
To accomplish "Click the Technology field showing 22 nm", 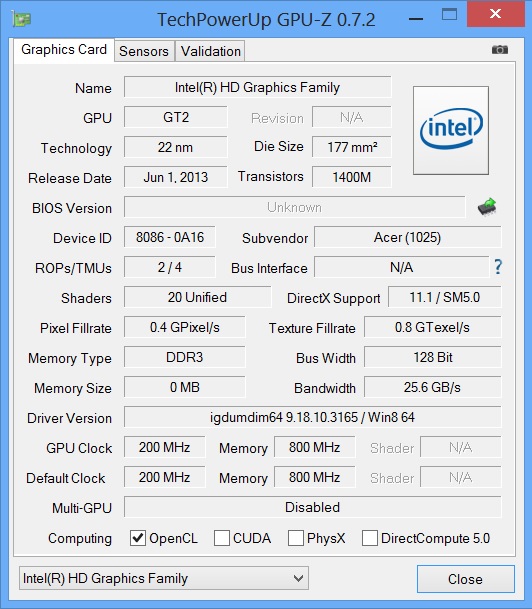I will [x=176, y=147].
